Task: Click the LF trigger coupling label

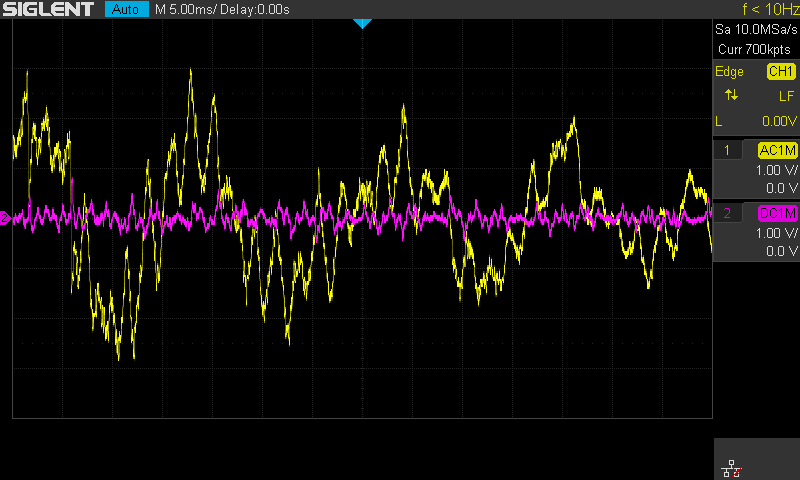Action: (786, 96)
